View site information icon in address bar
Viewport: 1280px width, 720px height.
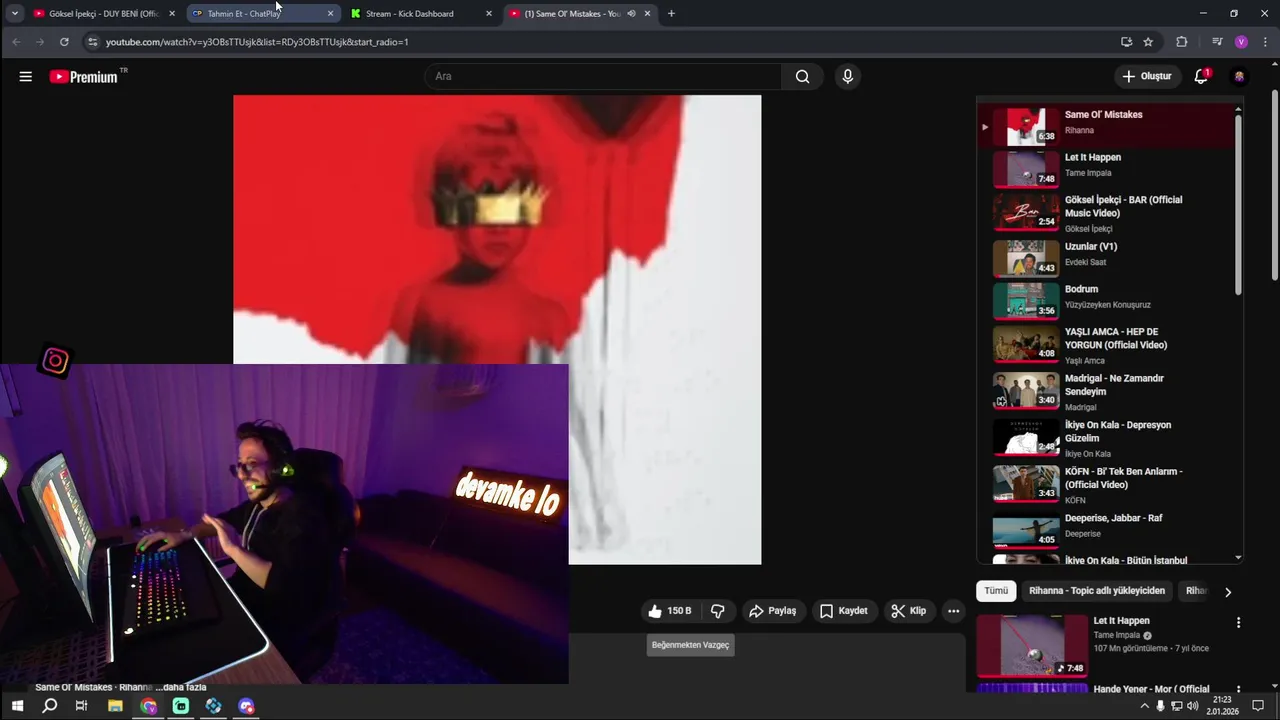[x=93, y=42]
